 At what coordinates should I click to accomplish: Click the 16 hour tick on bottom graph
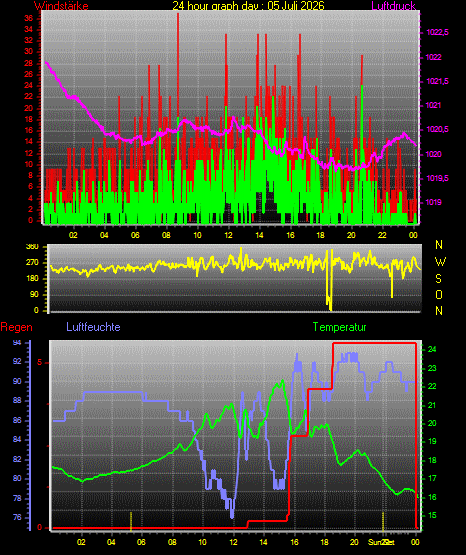point(294,542)
